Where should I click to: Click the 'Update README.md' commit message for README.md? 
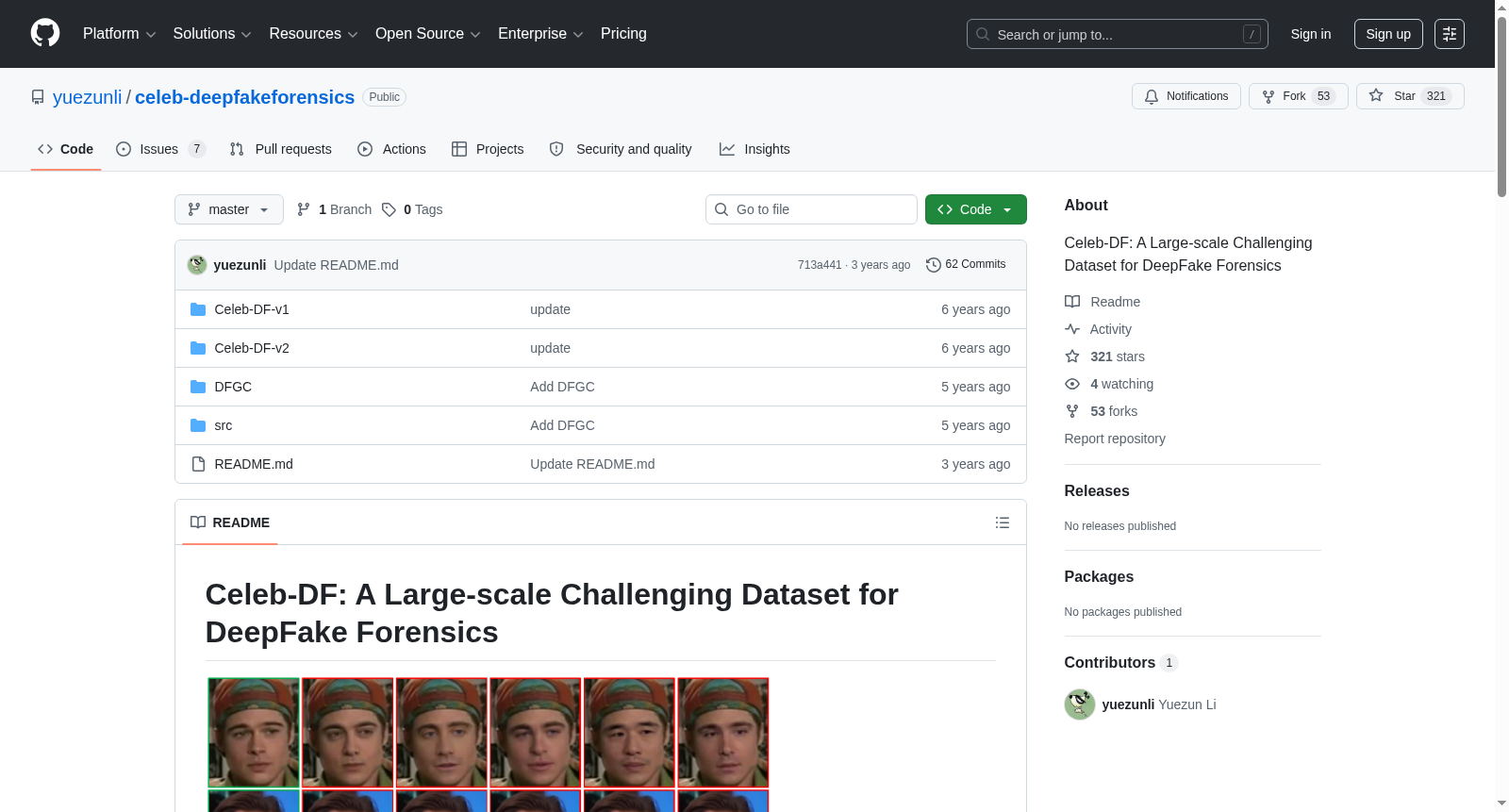592,464
